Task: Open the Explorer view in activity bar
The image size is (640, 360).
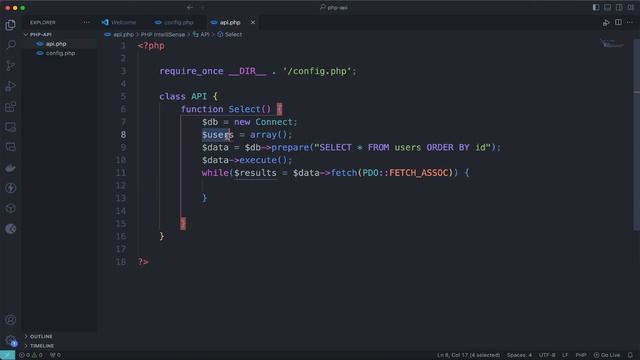Action: click(x=11, y=25)
